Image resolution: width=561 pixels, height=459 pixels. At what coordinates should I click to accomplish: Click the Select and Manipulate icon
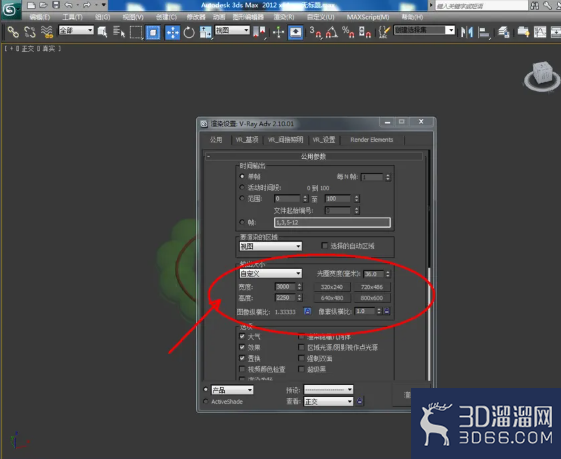[278, 33]
